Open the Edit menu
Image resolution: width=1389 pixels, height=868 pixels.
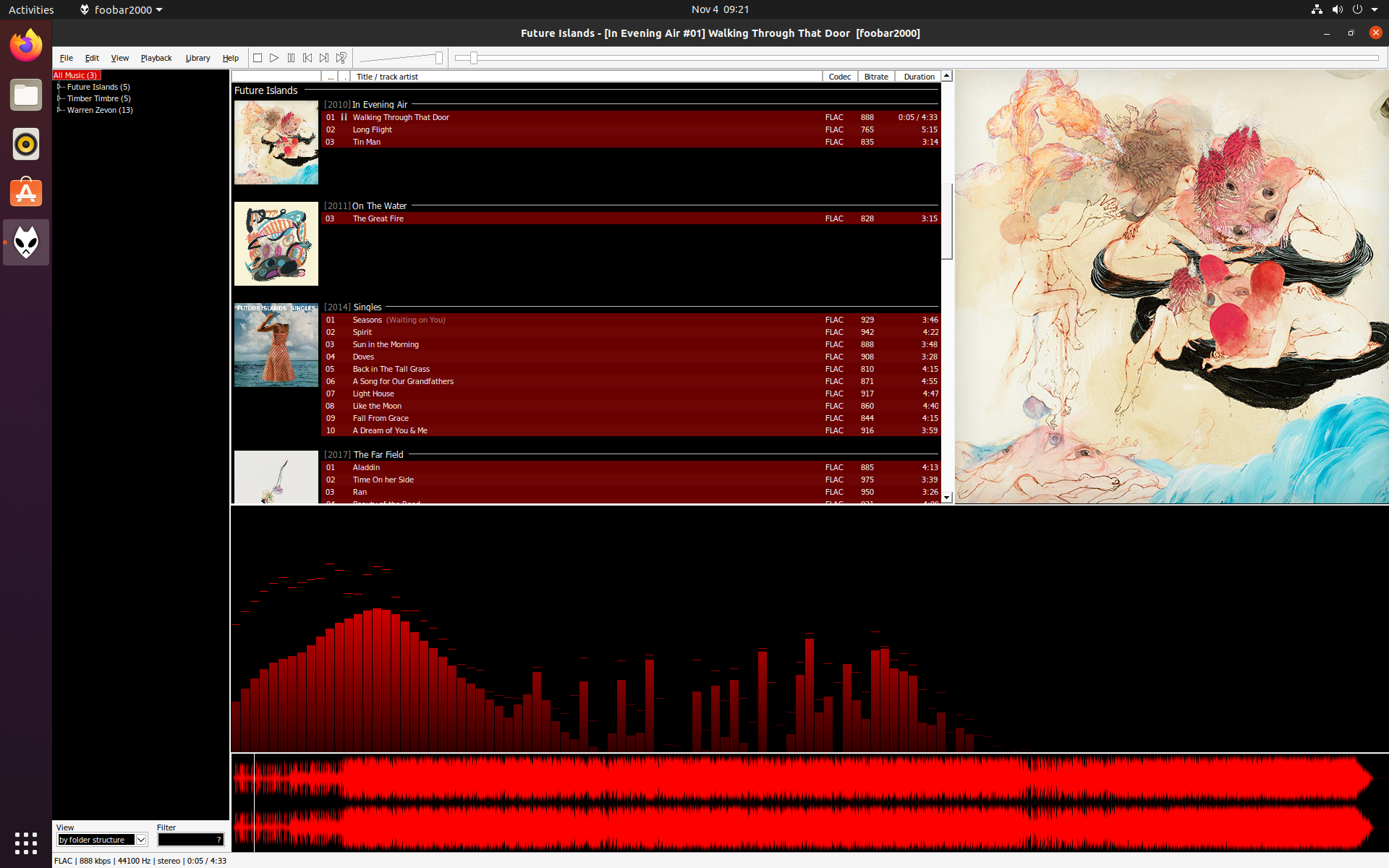coord(92,58)
